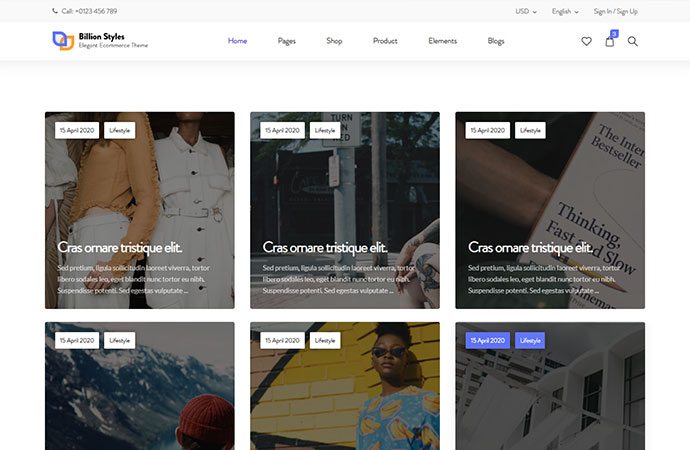The image size is (690, 450).
Task: Open the shopping bag cart icon
Action: pyautogui.click(x=609, y=42)
